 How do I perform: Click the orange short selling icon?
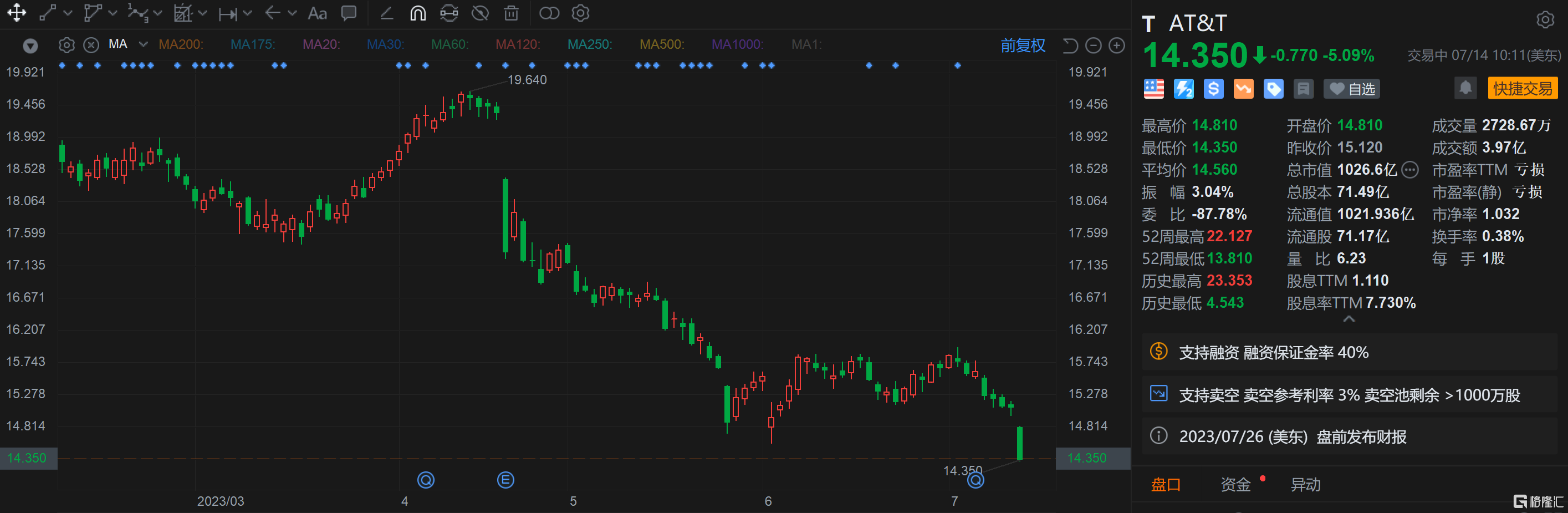[x=1244, y=89]
